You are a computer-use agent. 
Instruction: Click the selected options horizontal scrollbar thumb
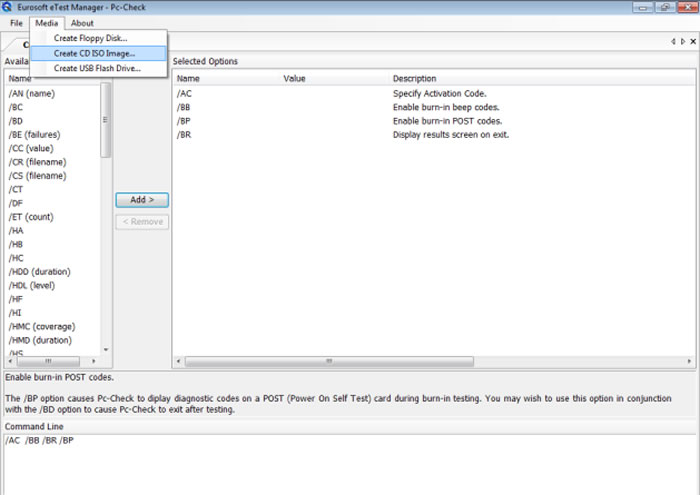tap(329, 361)
